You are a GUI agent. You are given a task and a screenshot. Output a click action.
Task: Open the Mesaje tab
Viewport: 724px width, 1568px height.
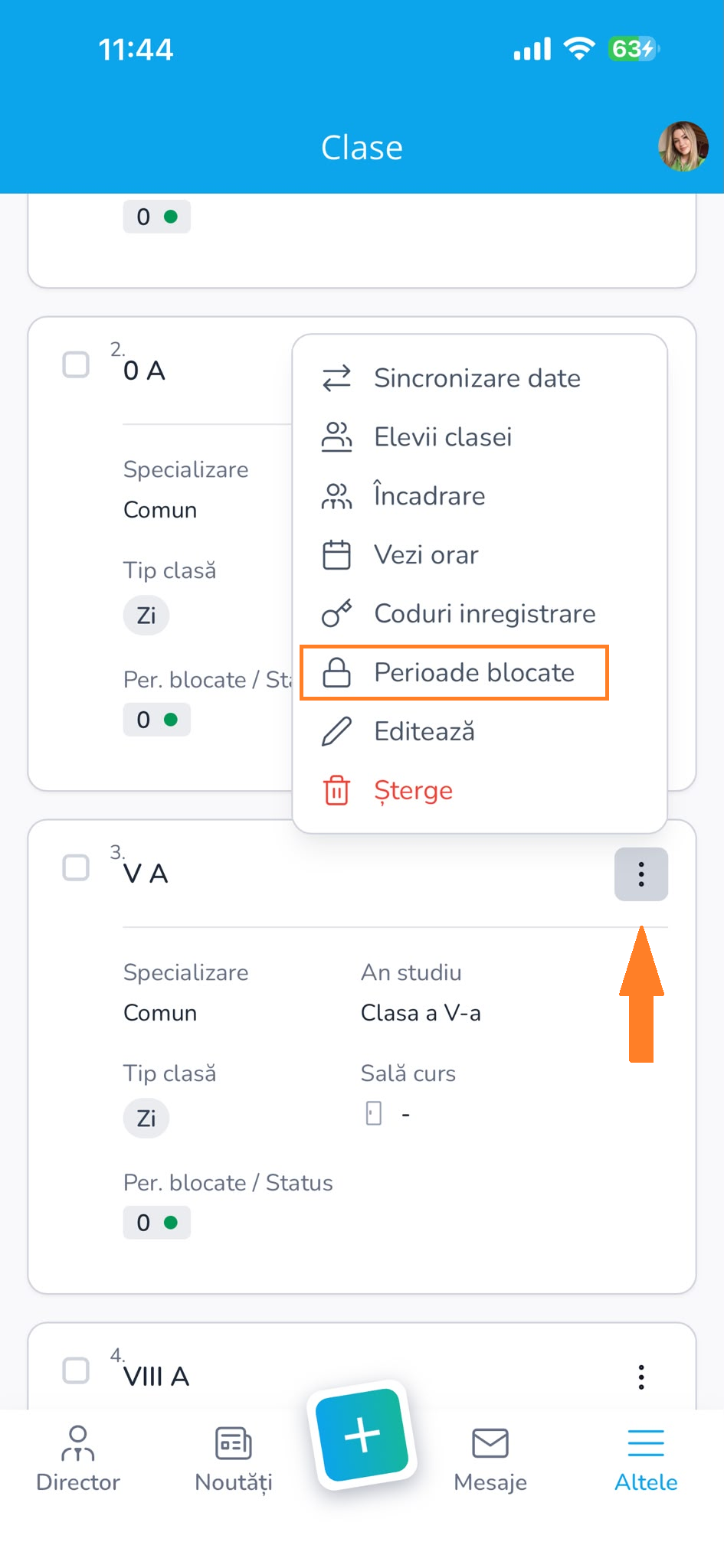pos(490,1459)
